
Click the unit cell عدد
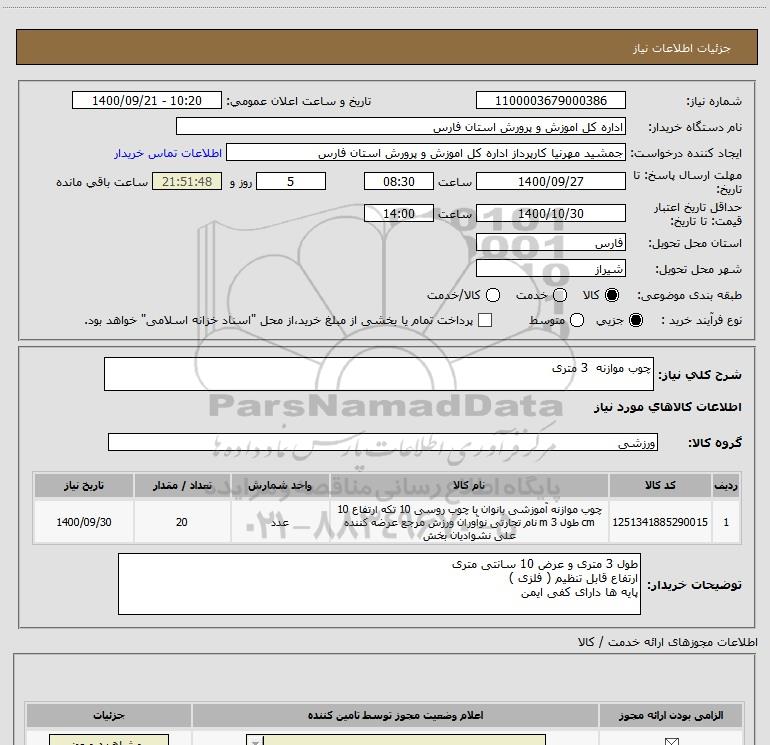point(280,522)
